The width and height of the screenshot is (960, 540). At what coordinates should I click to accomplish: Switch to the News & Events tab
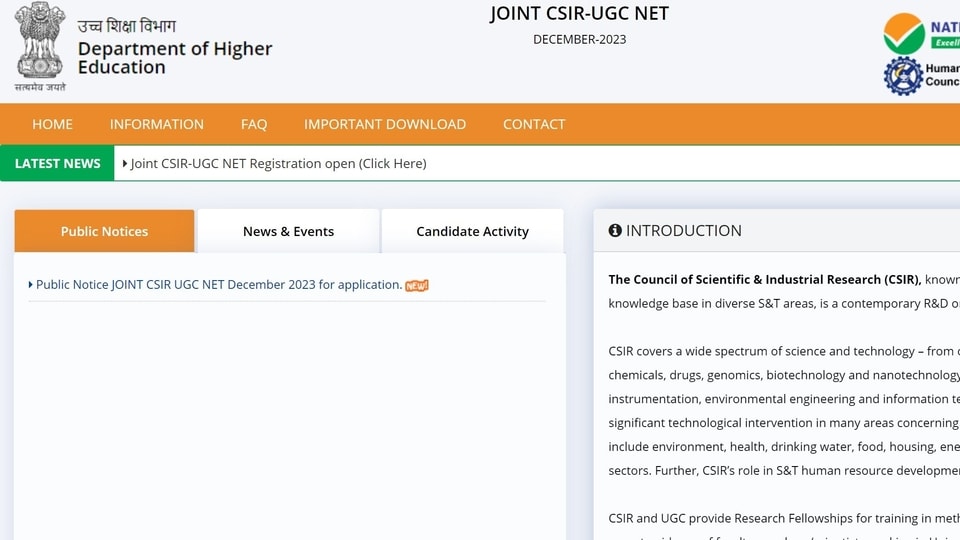pos(288,231)
